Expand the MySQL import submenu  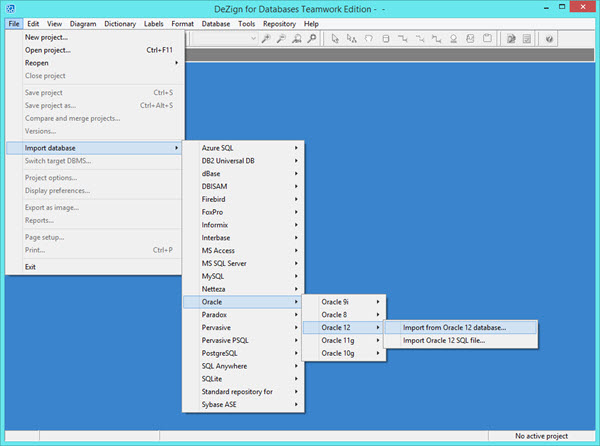coord(243,276)
